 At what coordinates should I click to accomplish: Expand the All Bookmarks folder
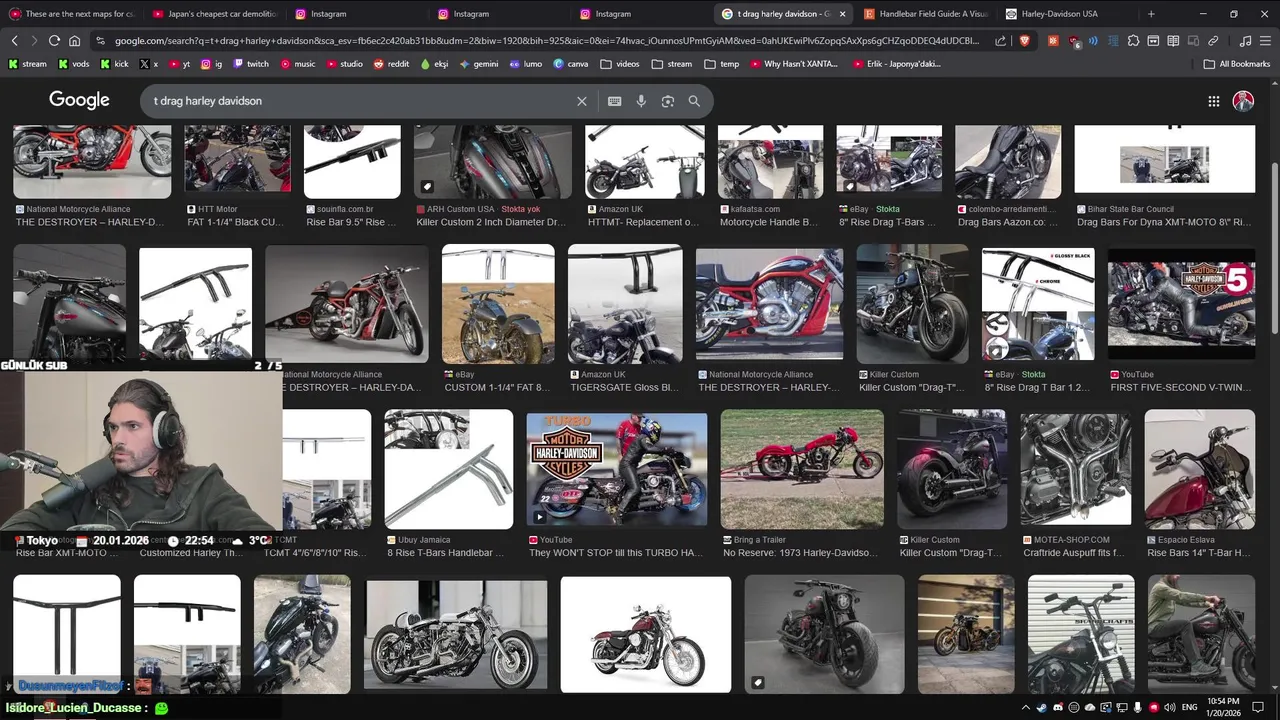1236,64
